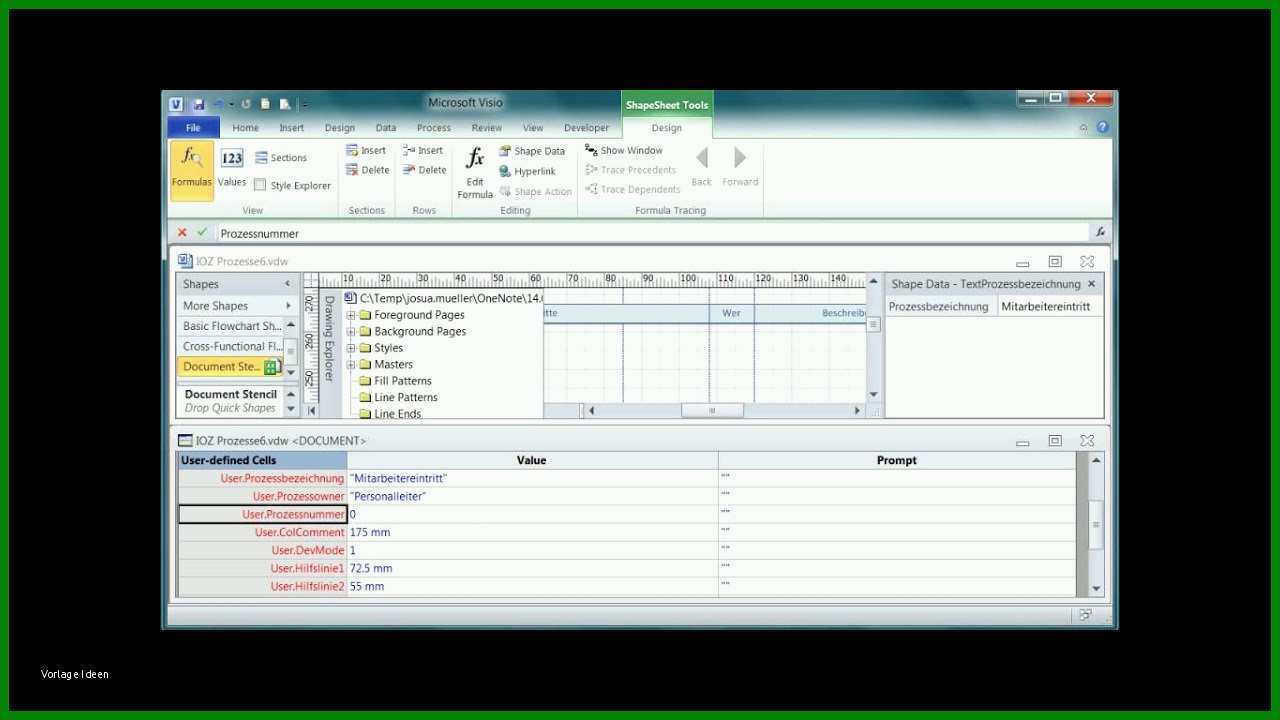Image resolution: width=1280 pixels, height=720 pixels.
Task: Click the User-defined Cells section header
Action: tap(262, 460)
